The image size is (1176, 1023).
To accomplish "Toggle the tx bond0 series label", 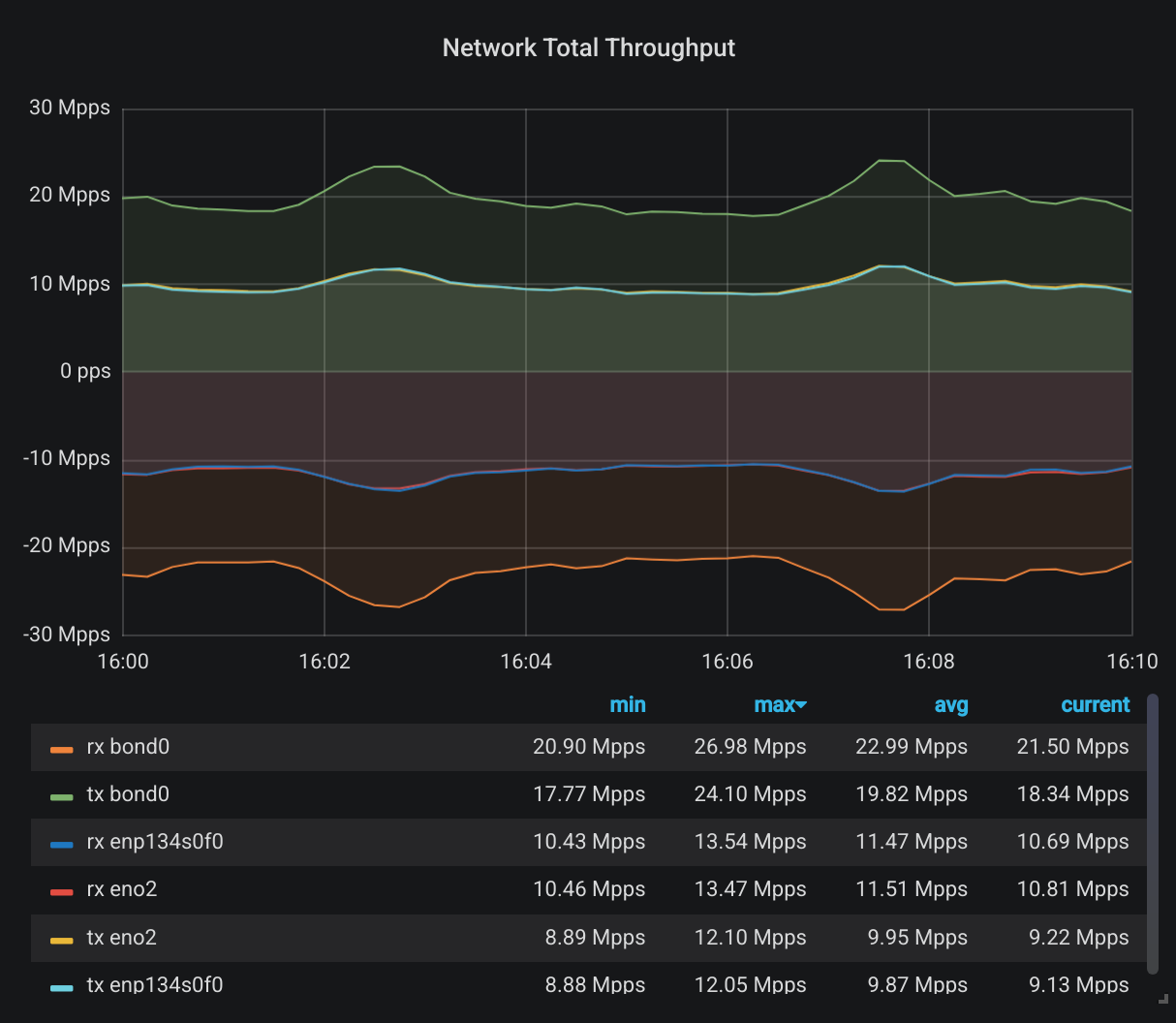I will (x=128, y=794).
